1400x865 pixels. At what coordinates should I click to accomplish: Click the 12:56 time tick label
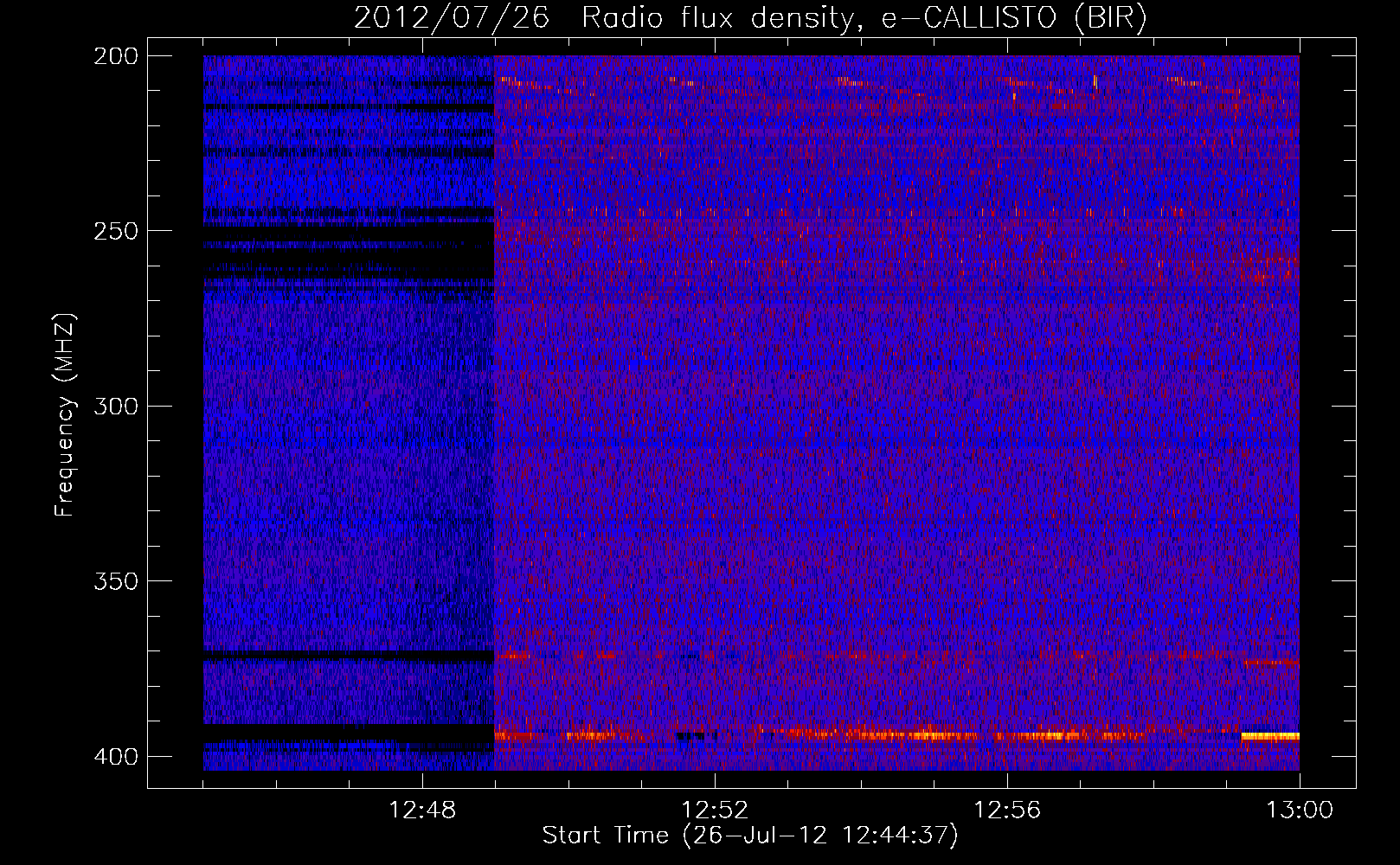point(1007,811)
